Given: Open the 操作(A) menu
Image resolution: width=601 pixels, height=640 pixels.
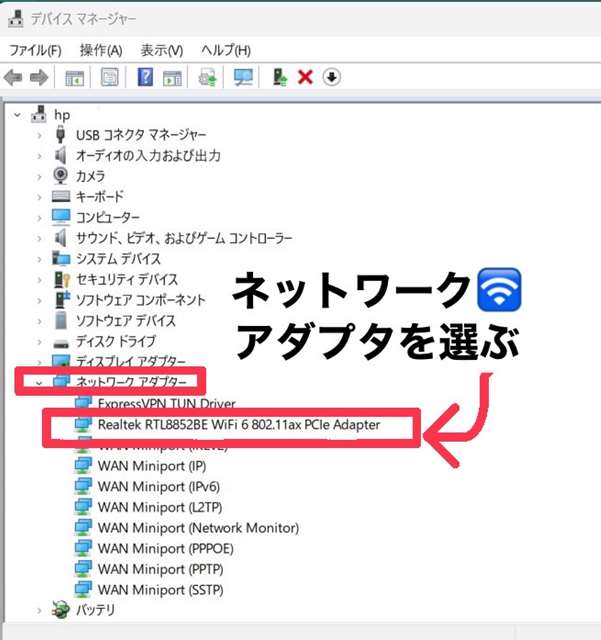Looking at the screenshot, I should (101, 50).
